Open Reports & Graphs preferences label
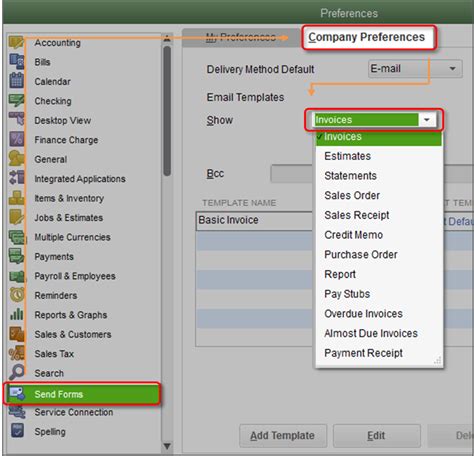Viewport: 474px width, 456px height. click(71, 315)
